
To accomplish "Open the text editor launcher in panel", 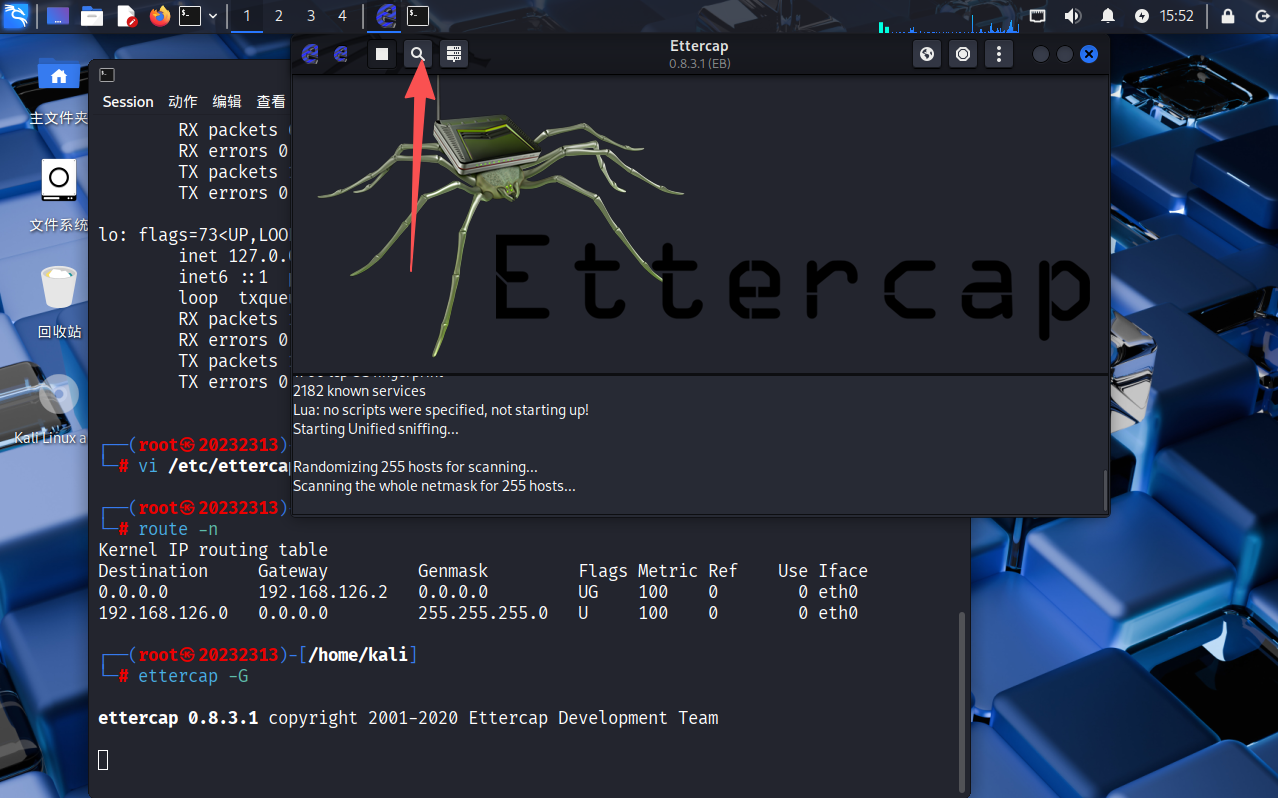I will coord(126,16).
